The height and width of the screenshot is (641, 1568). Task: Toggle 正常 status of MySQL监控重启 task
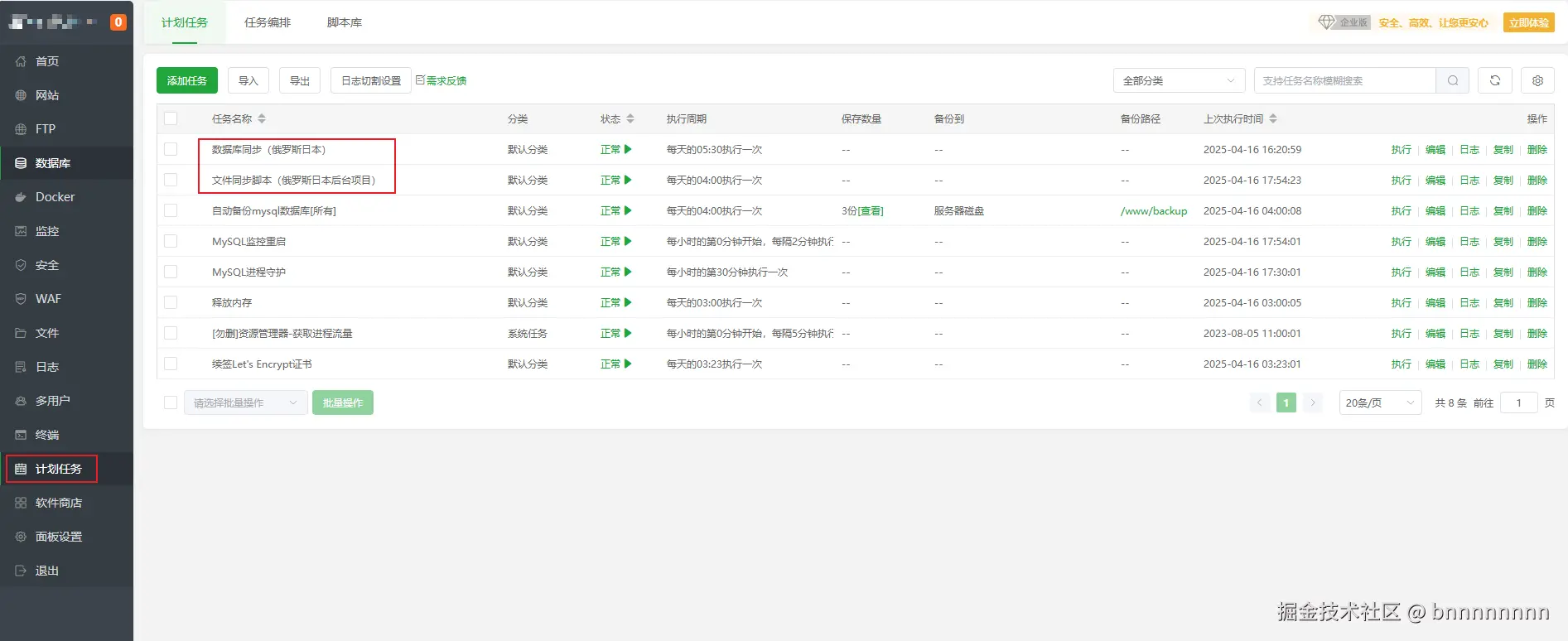coord(616,241)
